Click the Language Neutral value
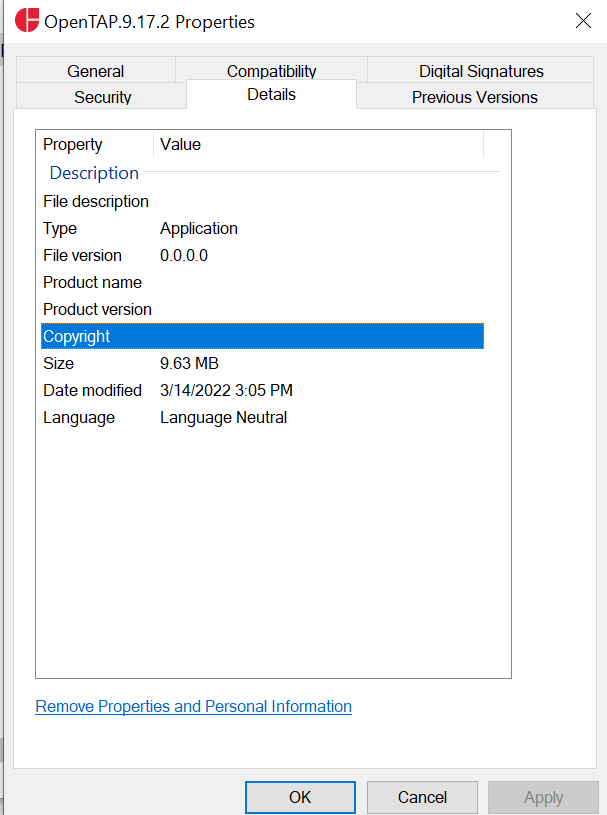 click(x=223, y=417)
